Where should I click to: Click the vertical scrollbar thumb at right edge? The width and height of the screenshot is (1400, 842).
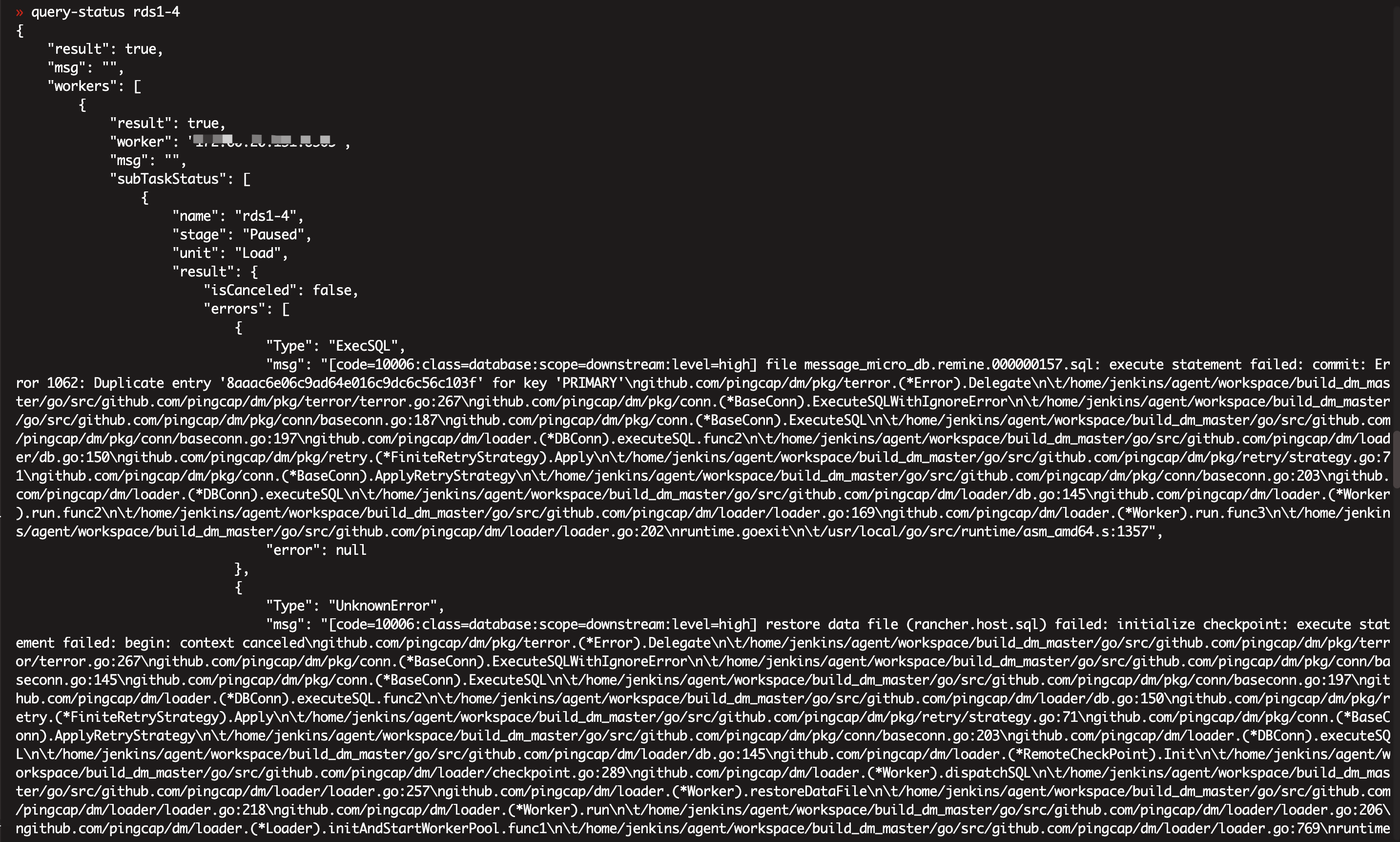(1397, 459)
